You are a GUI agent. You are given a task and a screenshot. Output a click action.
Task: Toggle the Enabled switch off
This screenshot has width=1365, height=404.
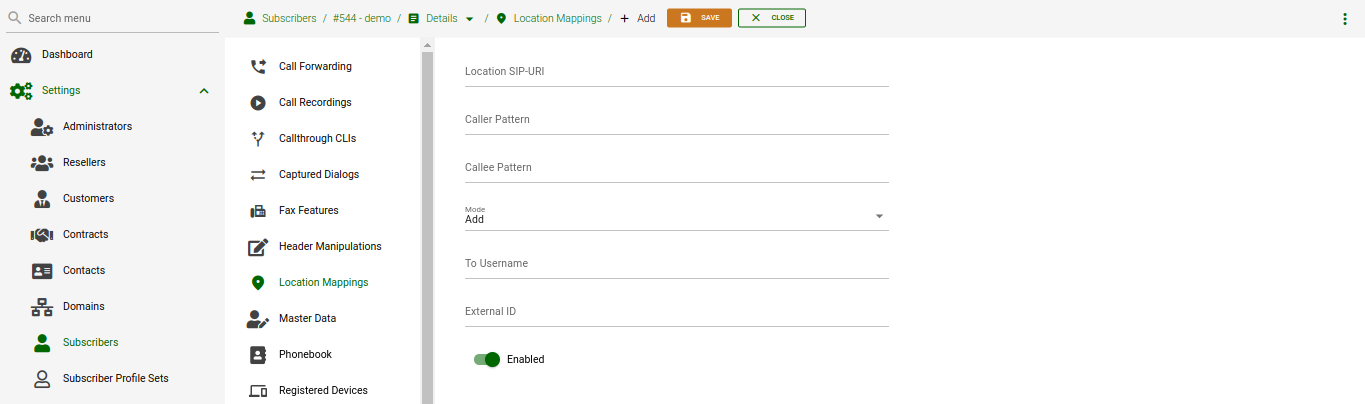[x=487, y=359]
